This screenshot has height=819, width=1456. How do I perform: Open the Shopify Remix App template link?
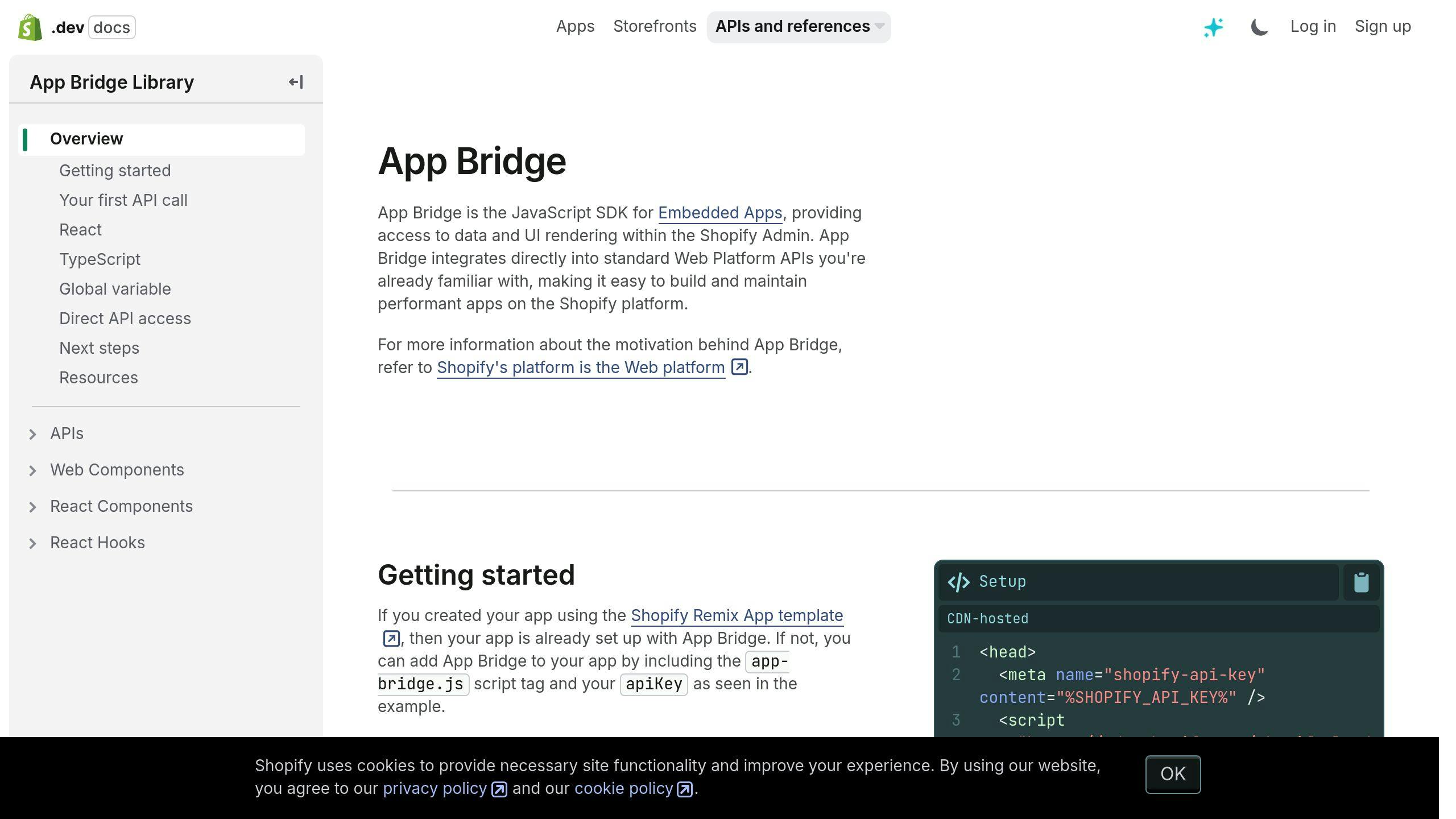tap(737, 616)
